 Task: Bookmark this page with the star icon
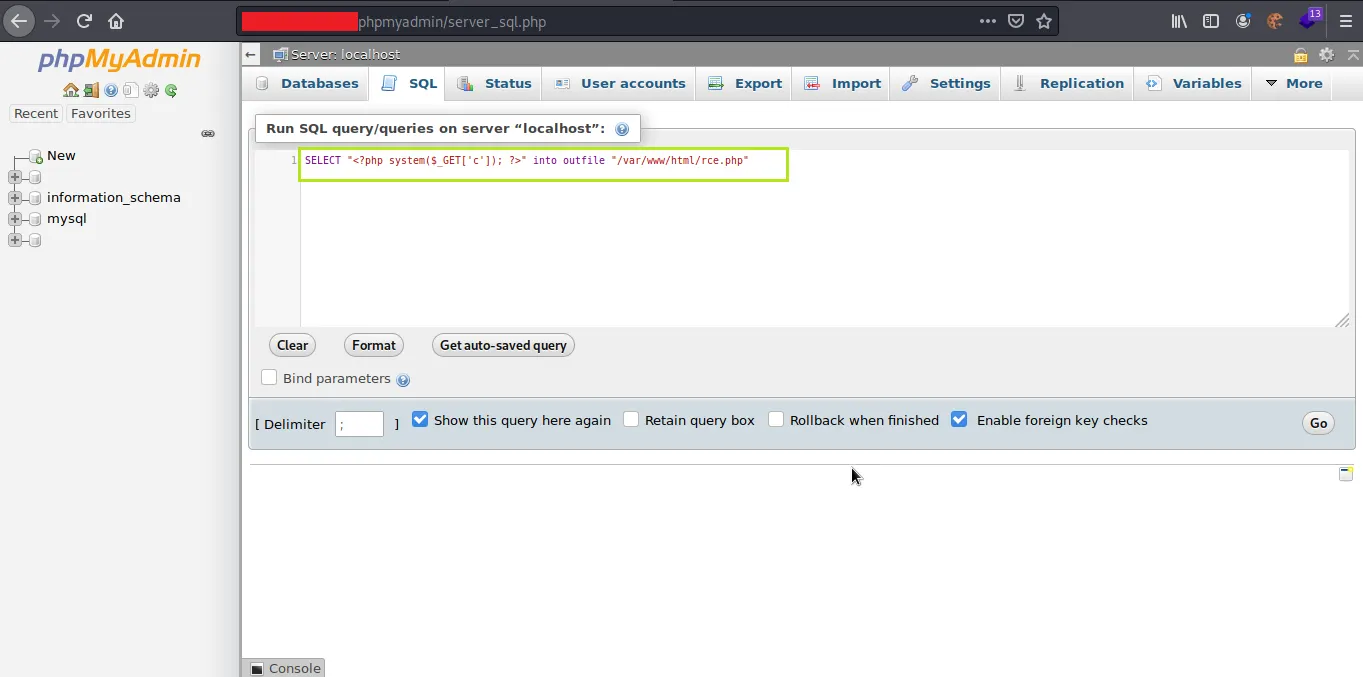tap(1044, 21)
